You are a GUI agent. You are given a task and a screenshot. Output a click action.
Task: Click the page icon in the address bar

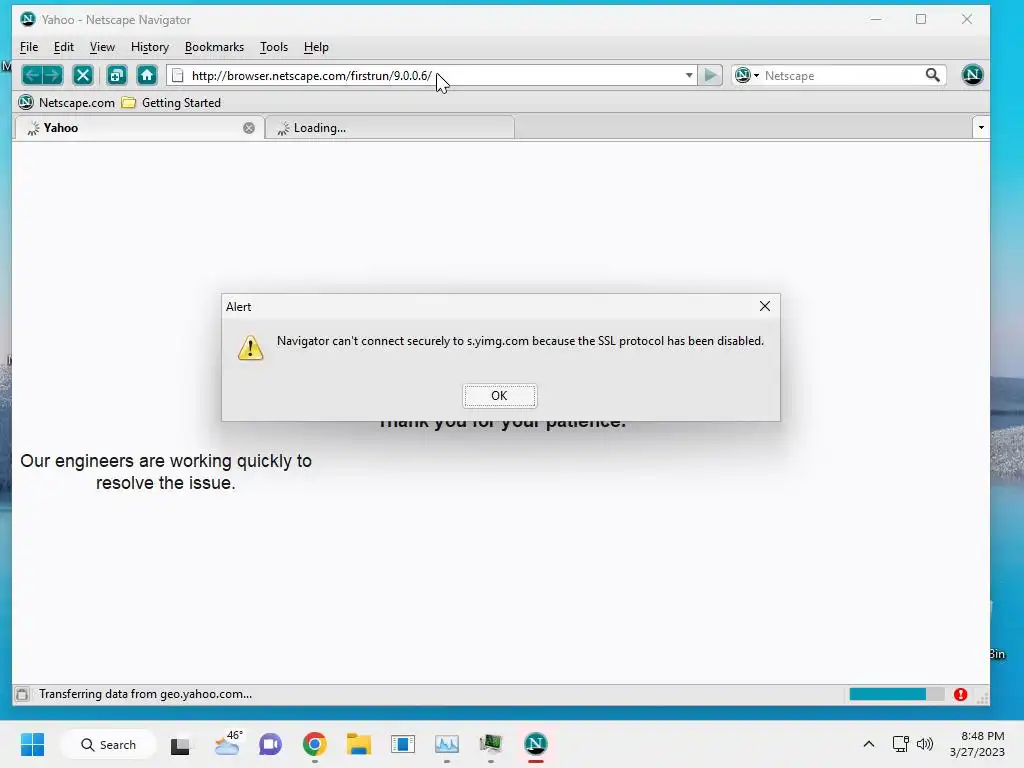tap(178, 76)
